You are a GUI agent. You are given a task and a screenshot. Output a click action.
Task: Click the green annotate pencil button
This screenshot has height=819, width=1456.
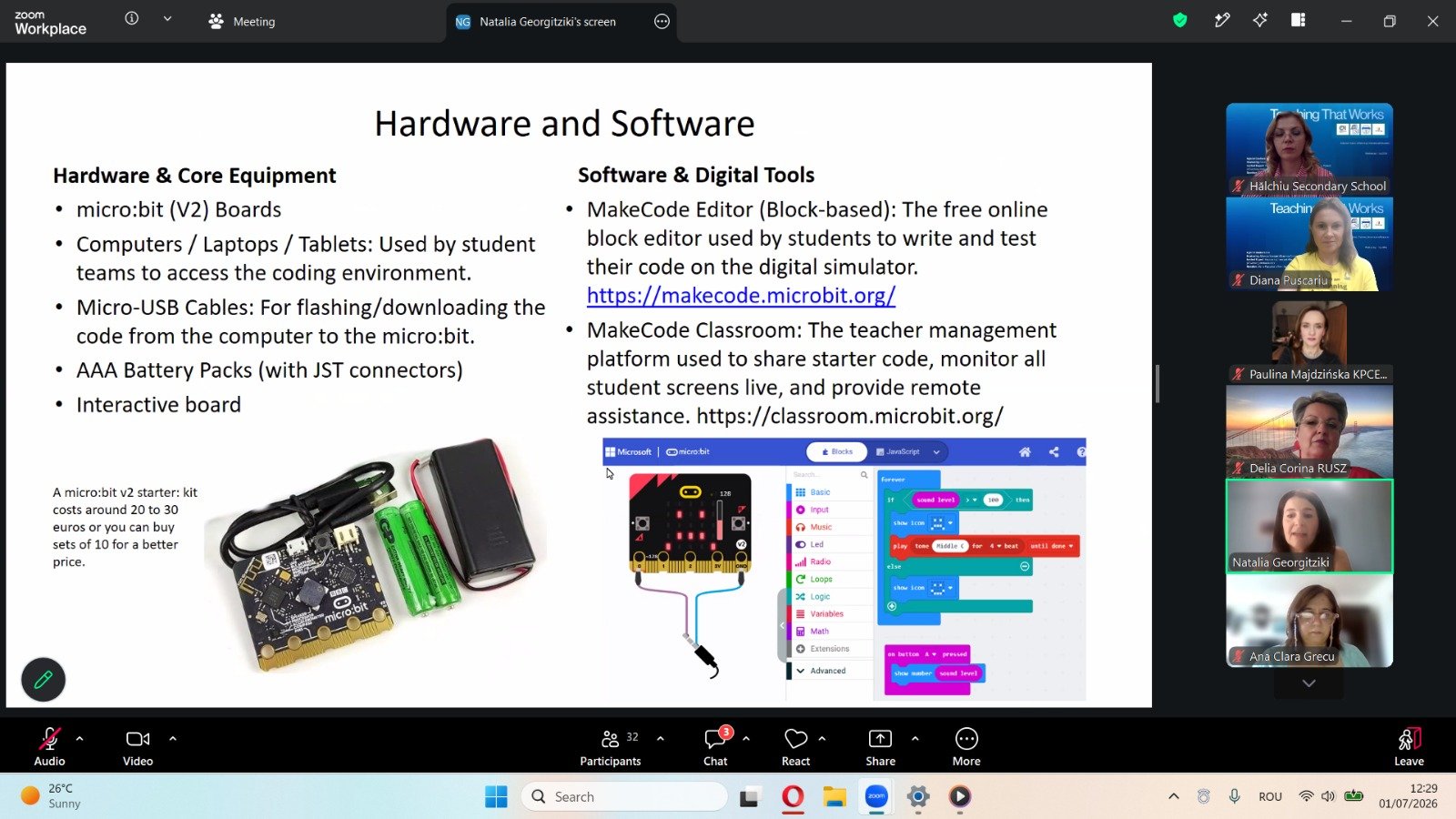(x=43, y=679)
